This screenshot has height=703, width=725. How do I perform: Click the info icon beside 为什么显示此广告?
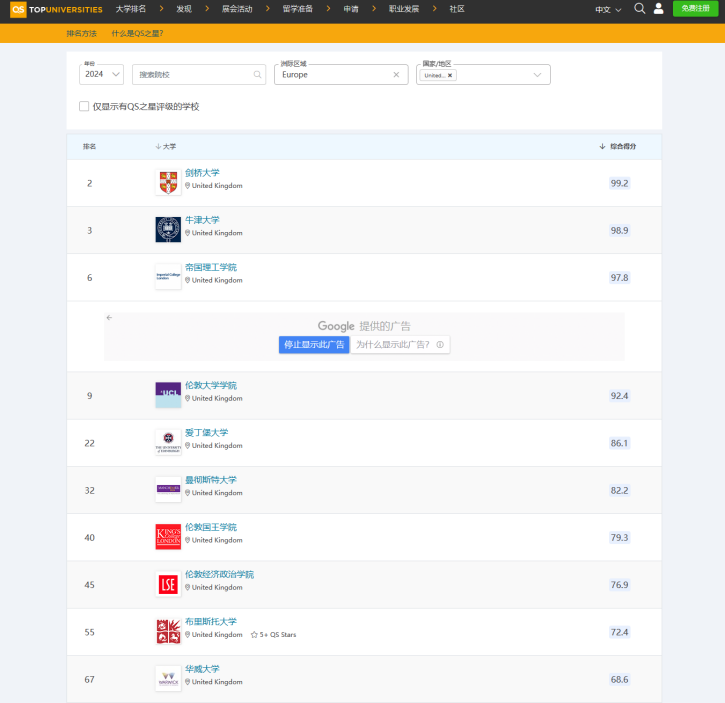(440, 345)
